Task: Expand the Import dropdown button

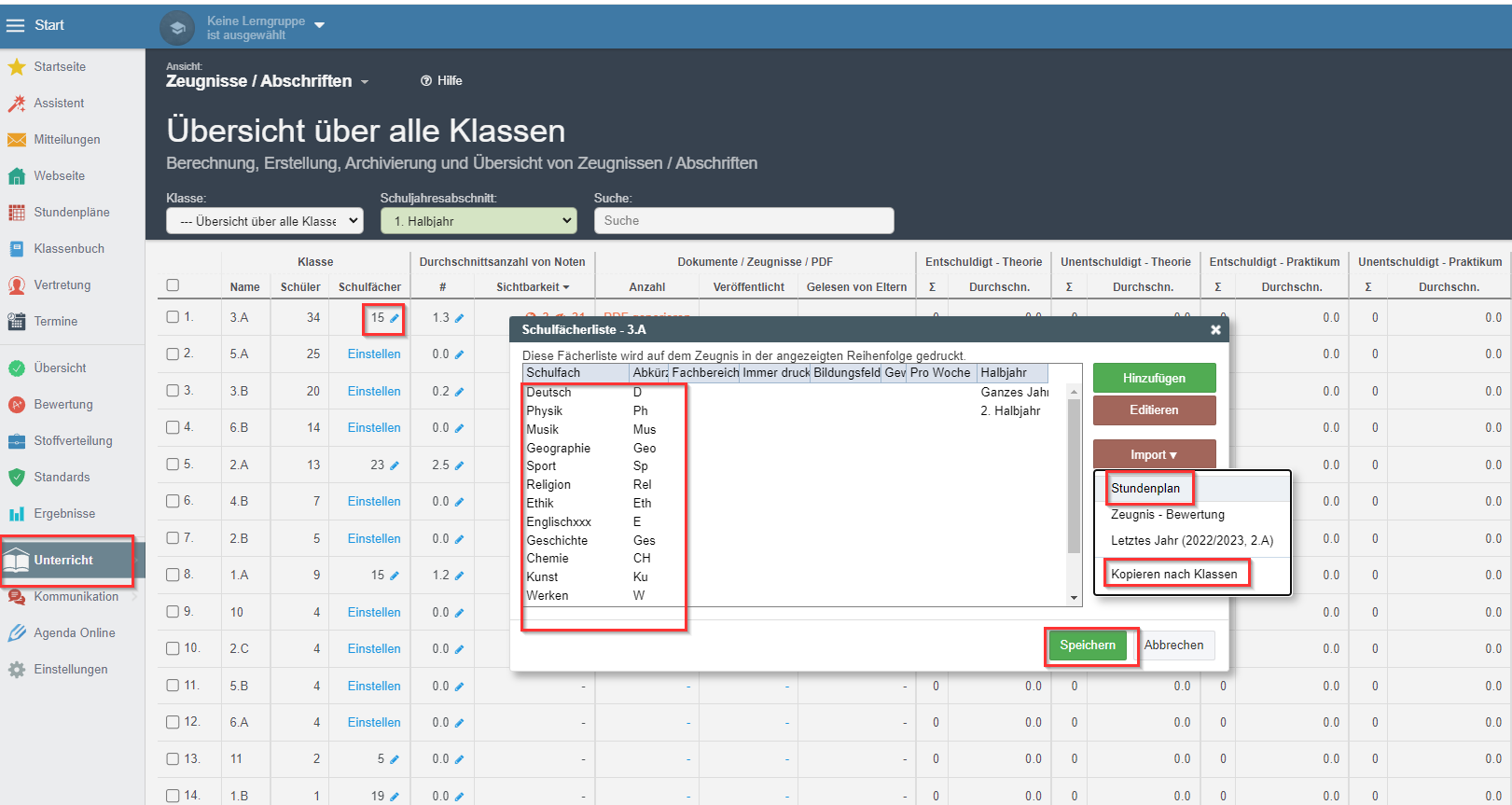Action: click(x=1154, y=454)
